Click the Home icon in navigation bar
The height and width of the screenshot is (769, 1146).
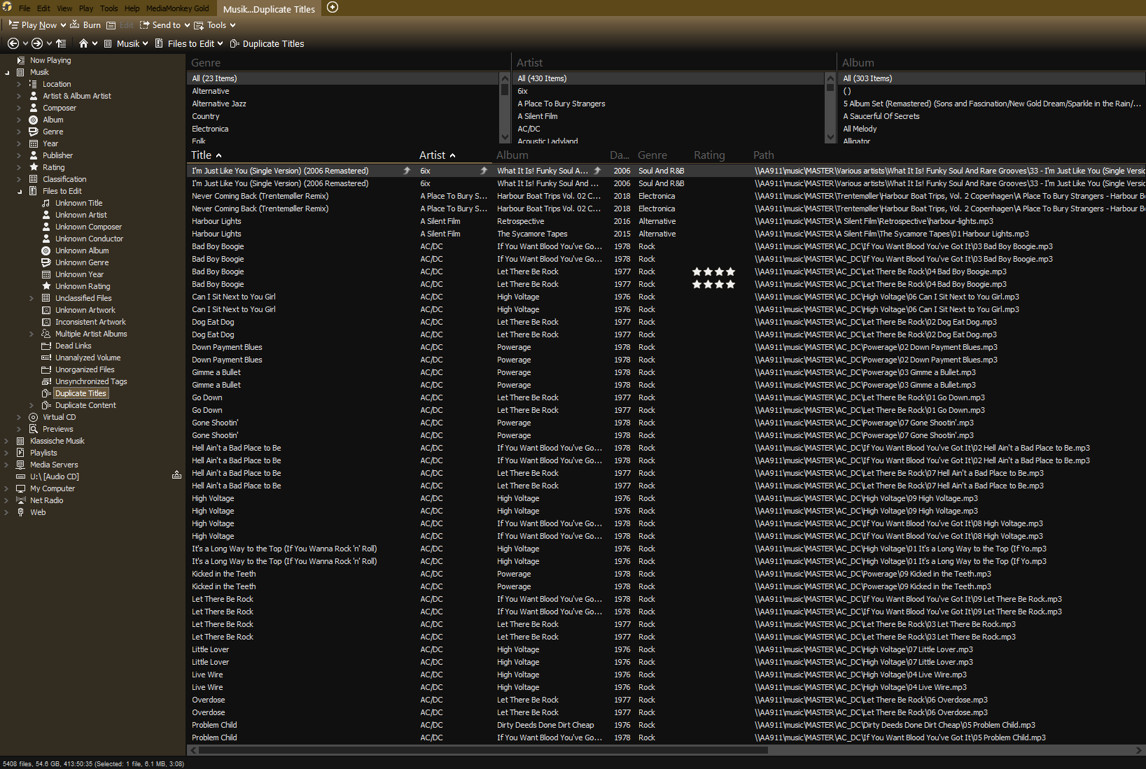pyautogui.click(x=83, y=44)
